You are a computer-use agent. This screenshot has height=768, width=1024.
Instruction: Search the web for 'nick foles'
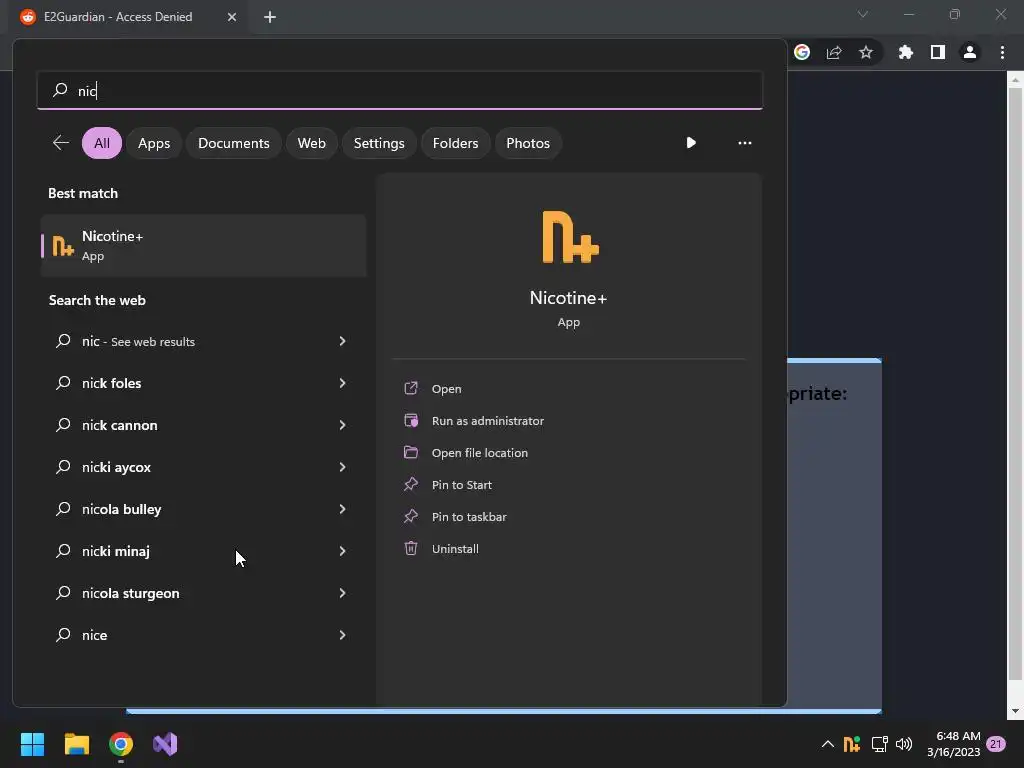[x=203, y=383]
